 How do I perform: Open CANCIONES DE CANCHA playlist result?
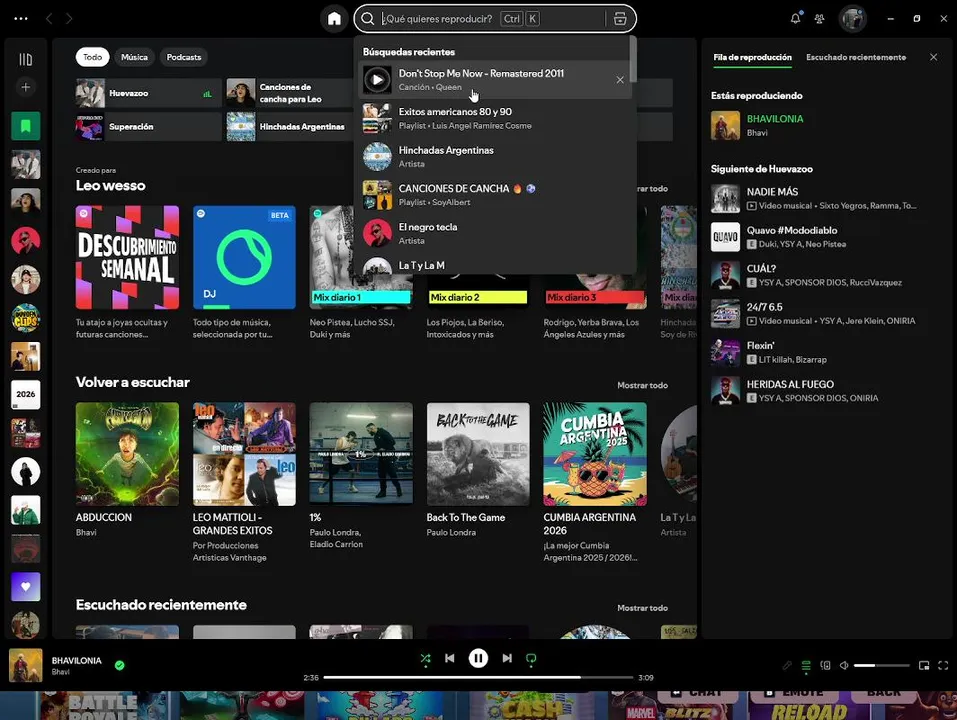494,195
